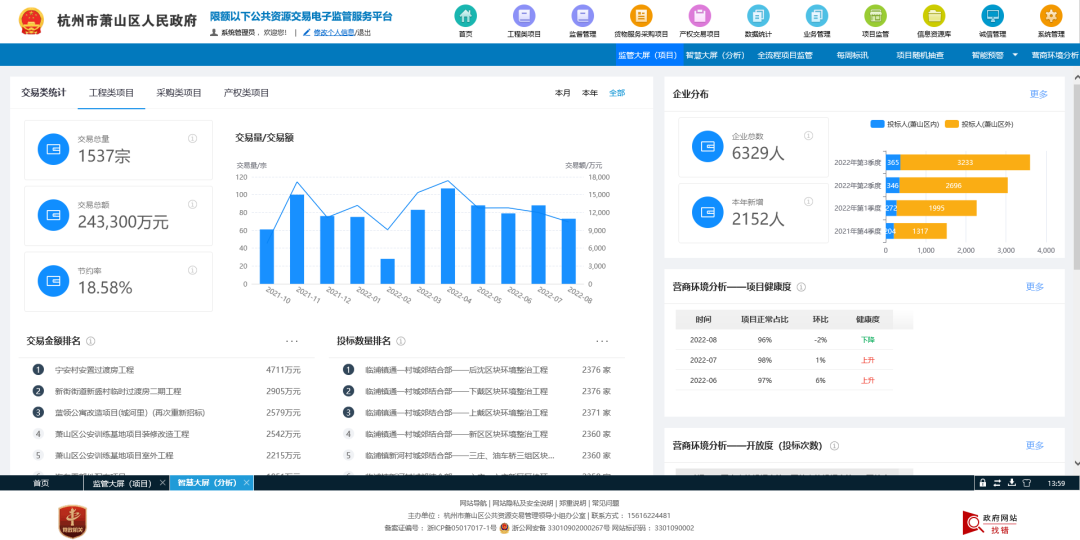
Task: Select 全流程项目监管 in the blue menu bar
Action: tap(785, 55)
